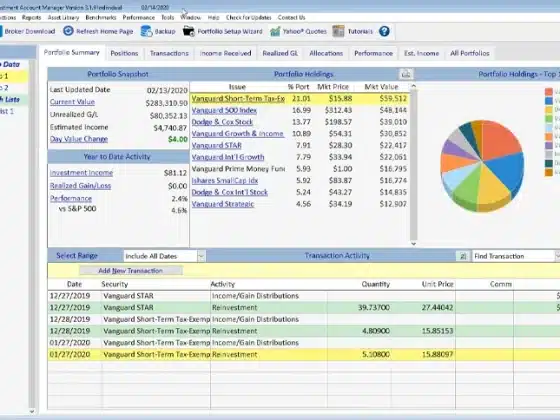Open the Realized Gain/Loss link
The image size is (560, 420).
tap(80, 186)
